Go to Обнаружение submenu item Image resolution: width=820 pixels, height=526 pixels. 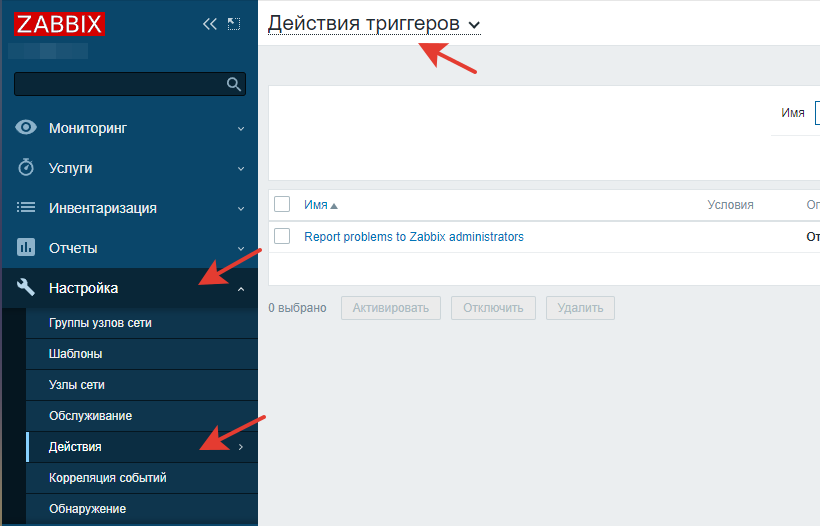(x=142, y=509)
